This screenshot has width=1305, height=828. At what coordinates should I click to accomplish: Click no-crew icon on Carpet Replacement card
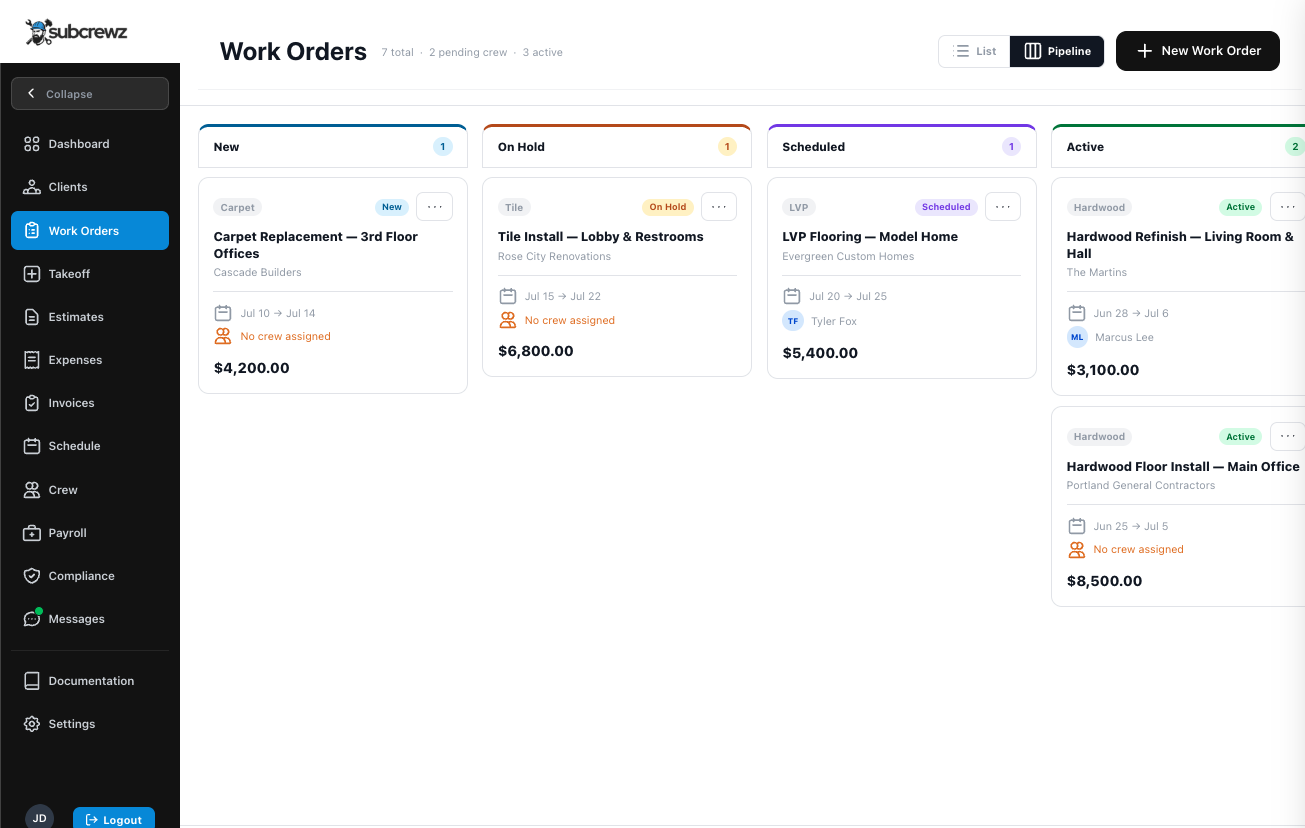tap(223, 337)
